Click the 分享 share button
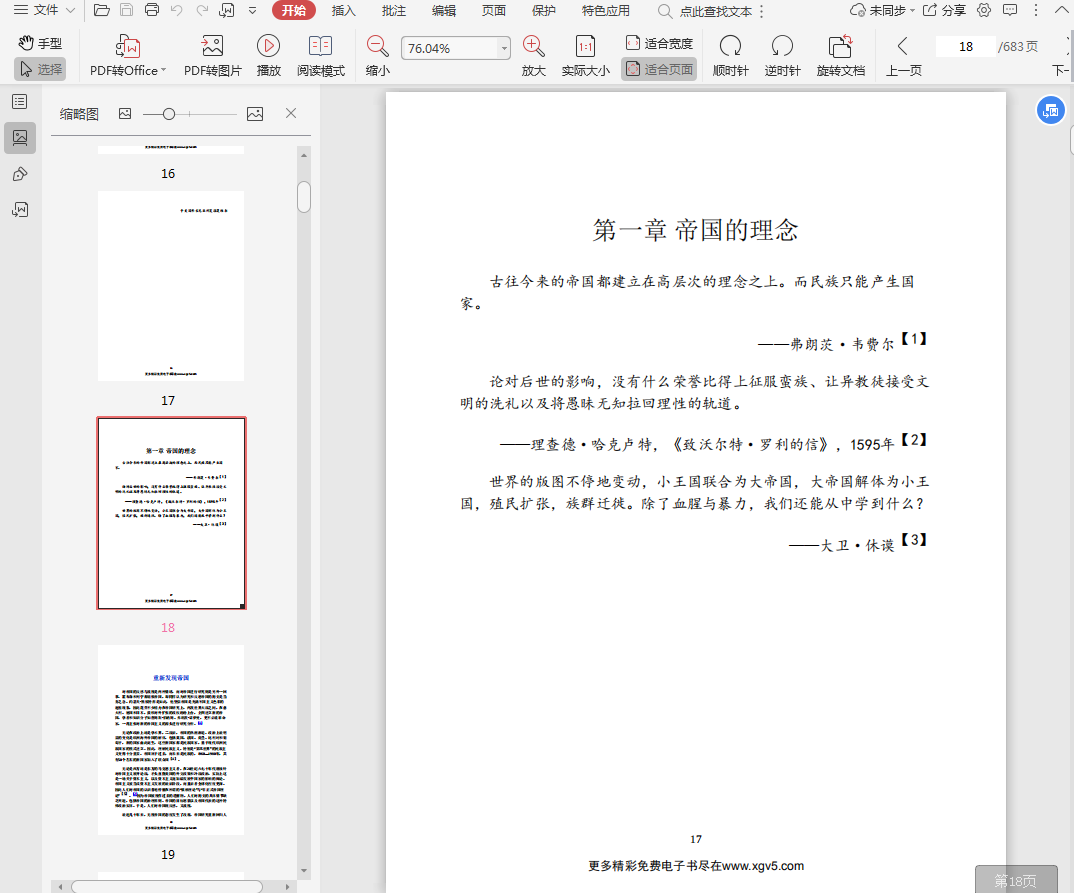1074x893 pixels. [x=945, y=10]
